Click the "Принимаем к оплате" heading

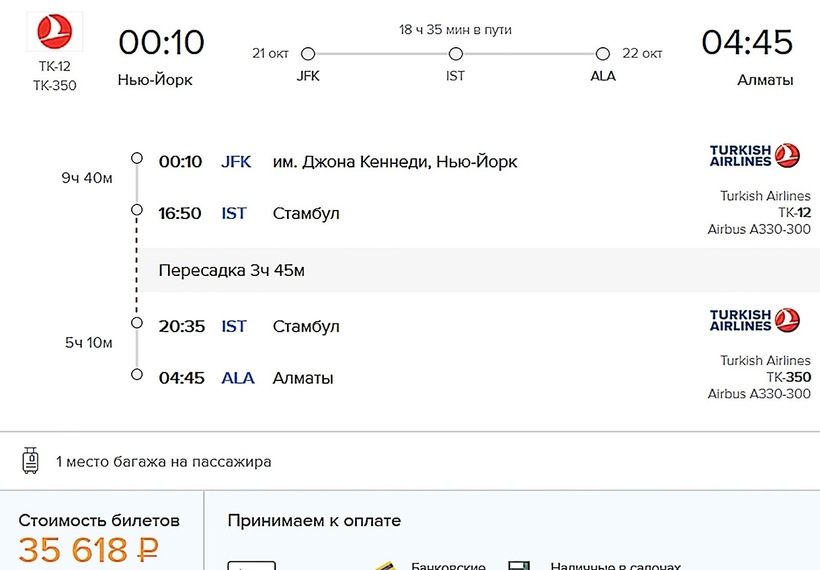point(314,520)
